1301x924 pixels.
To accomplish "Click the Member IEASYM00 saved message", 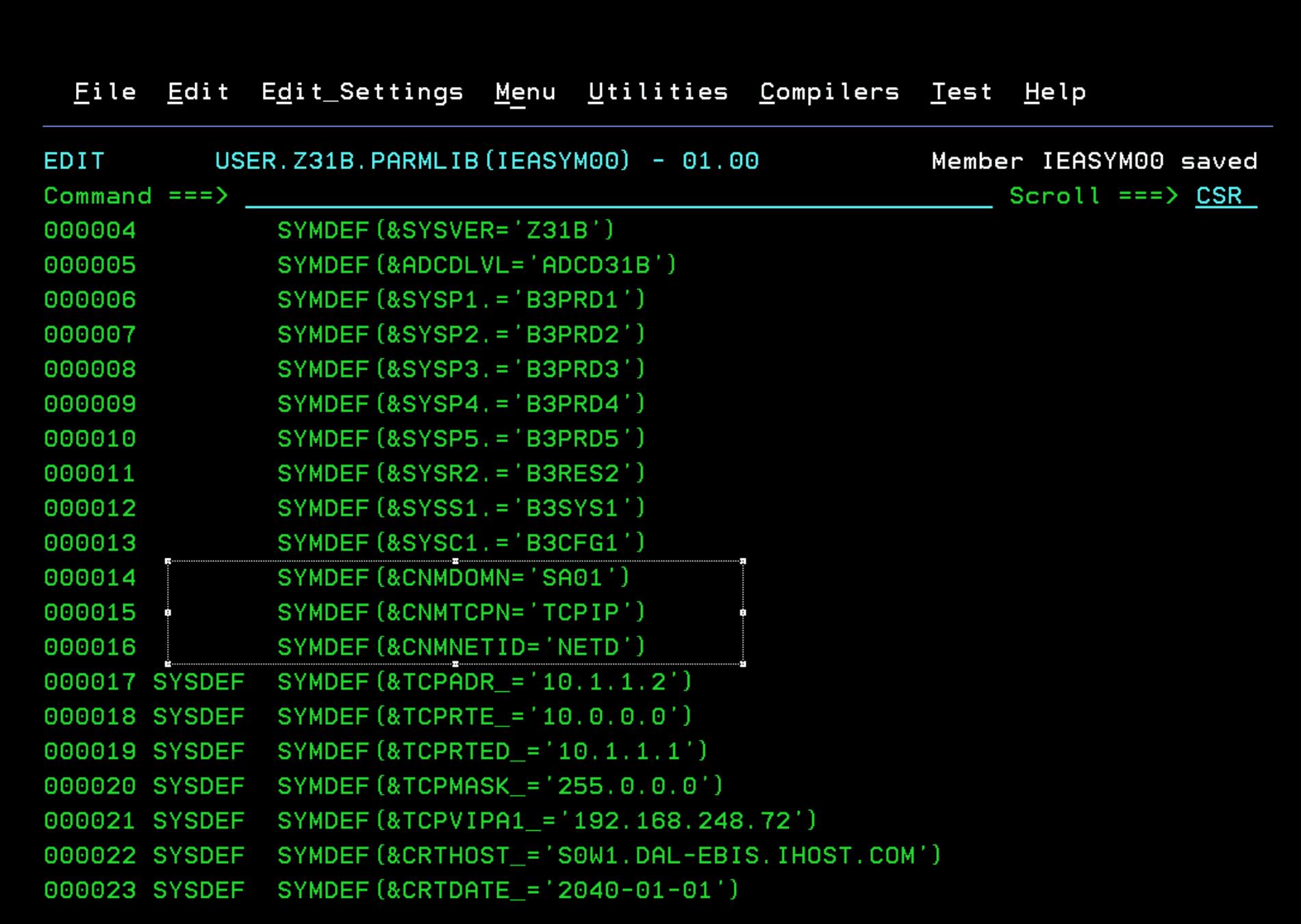I will pos(1094,160).
